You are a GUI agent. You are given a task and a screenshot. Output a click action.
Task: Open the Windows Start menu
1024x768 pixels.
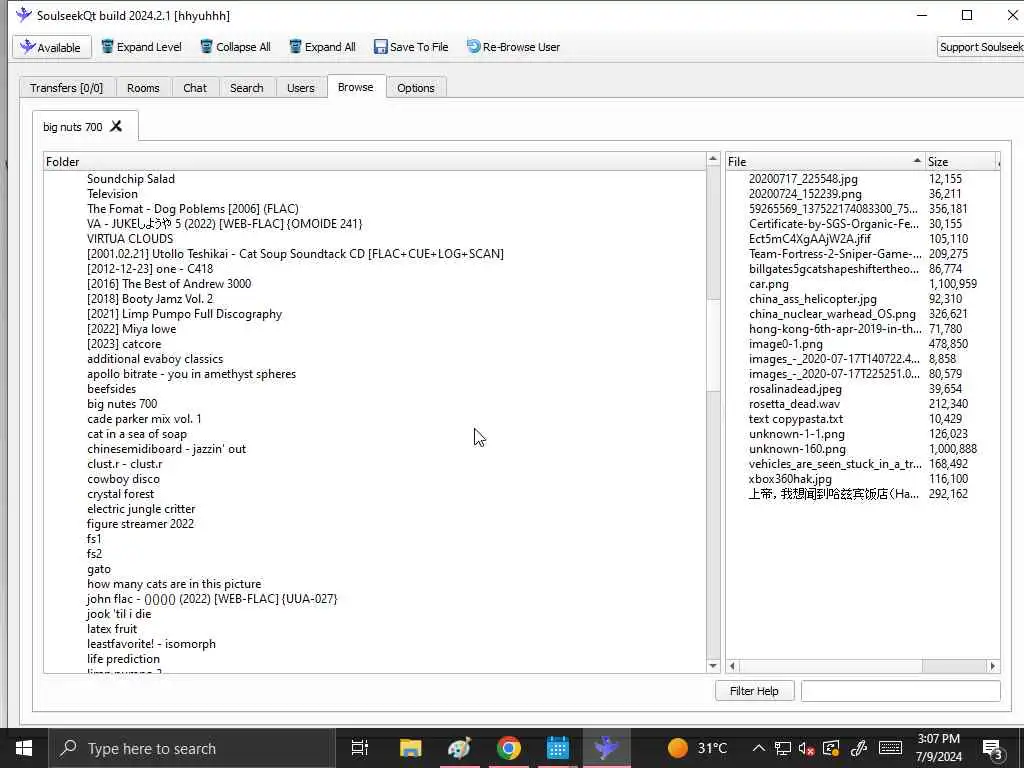tap(24, 748)
